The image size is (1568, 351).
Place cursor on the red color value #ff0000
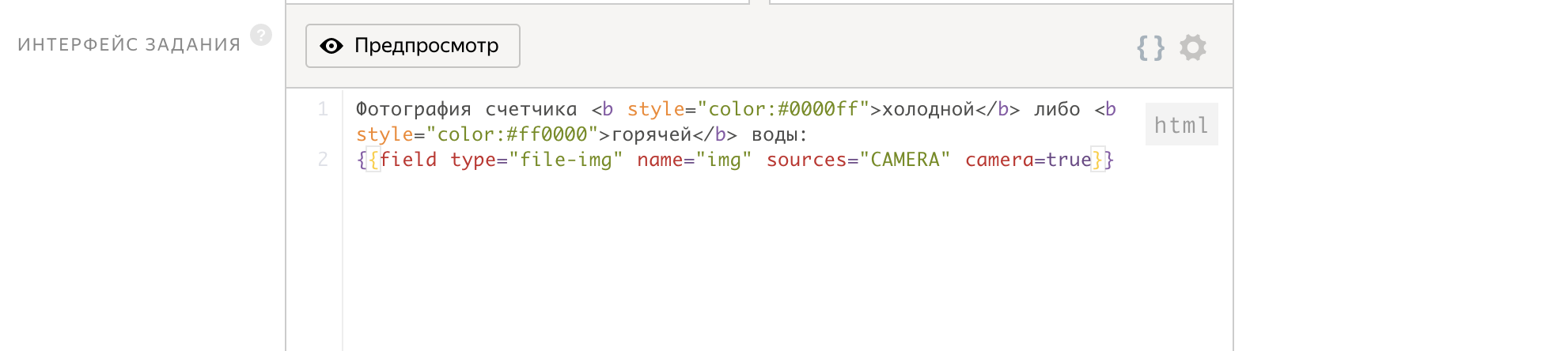[x=547, y=134]
